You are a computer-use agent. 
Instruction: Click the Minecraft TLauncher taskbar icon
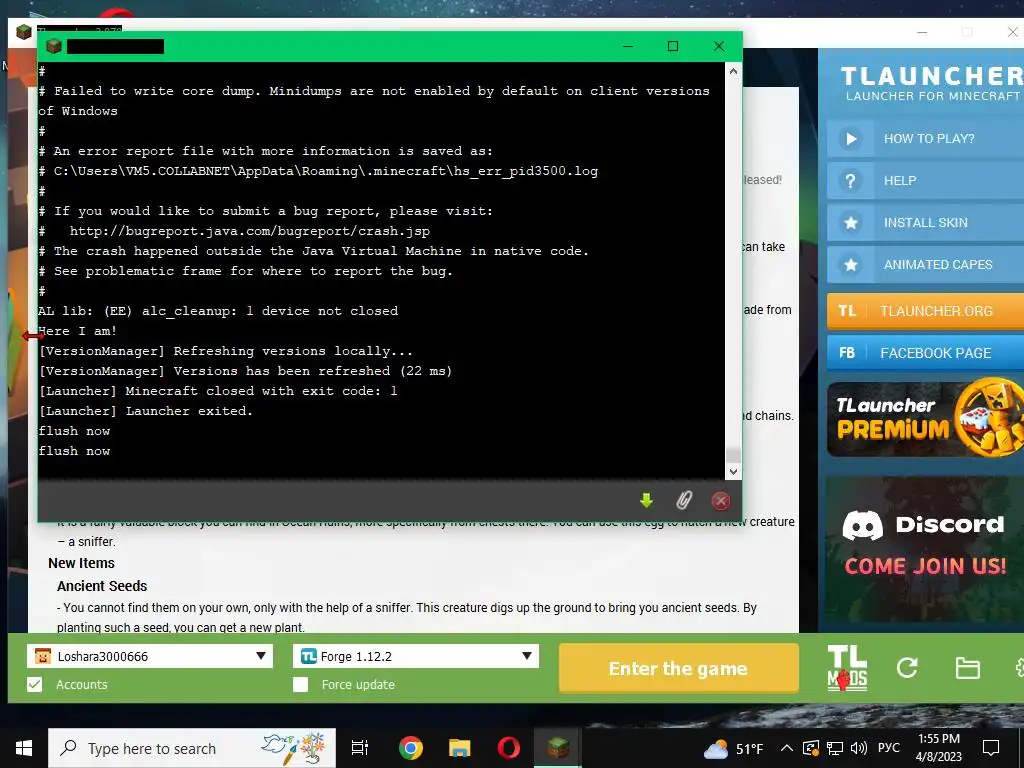pyautogui.click(x=558, y=747)
